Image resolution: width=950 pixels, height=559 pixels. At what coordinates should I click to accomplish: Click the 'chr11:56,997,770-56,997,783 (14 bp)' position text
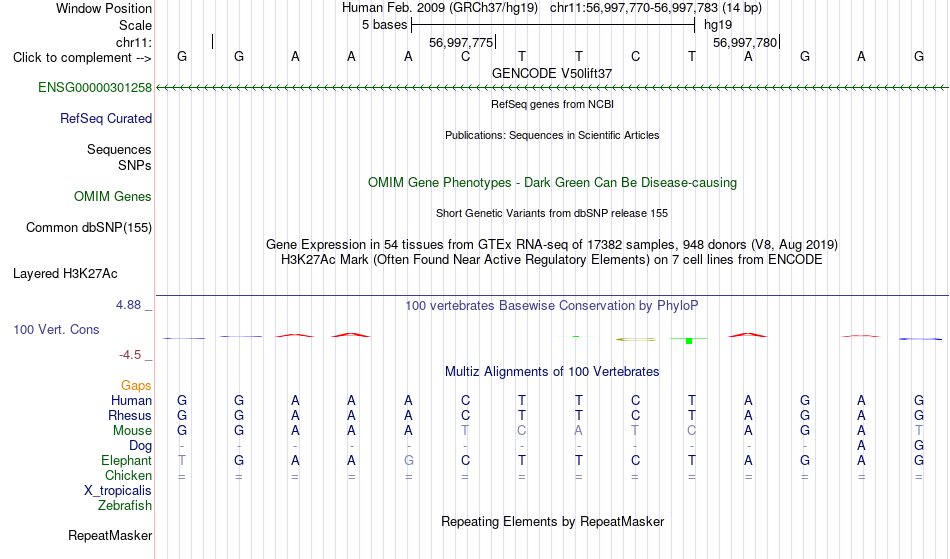click(x=656, y=8)
